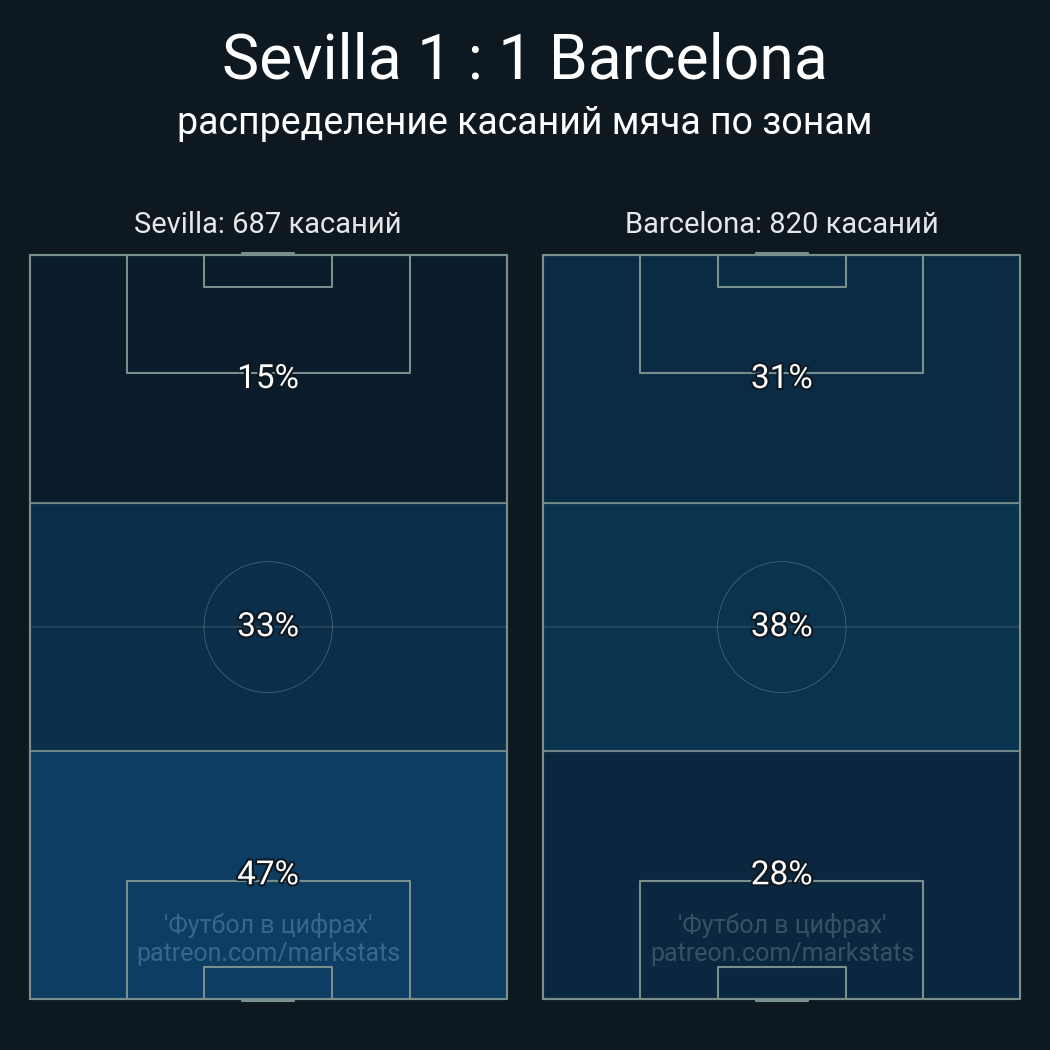Click the 'Футбол в цифрах' watermark on Sevilla's pitch
Screen dimensions: 1050x1050
pyautogui.click(x=268, y=924)
